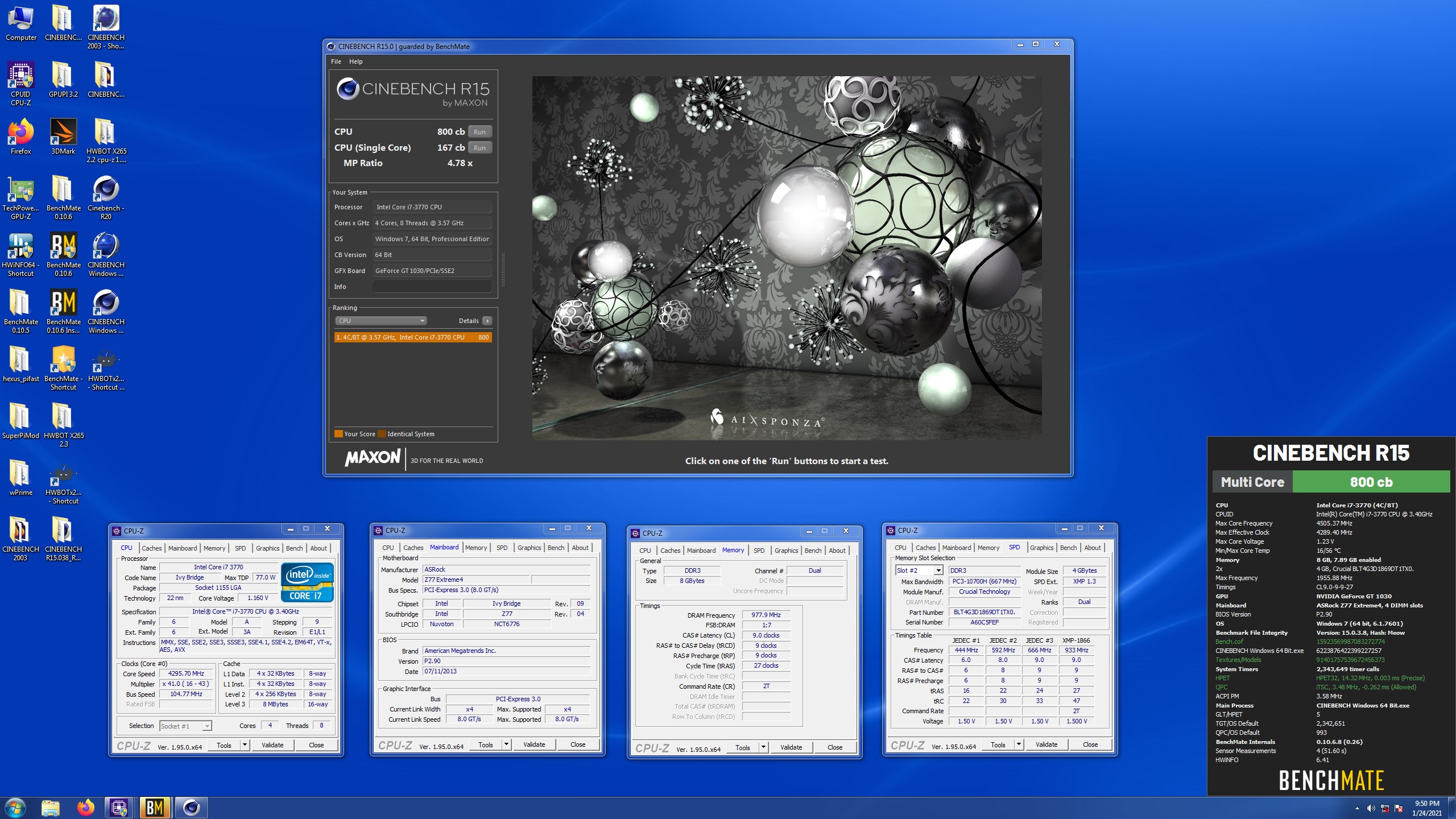Open the Cinebench File menu
Viewport: 1456px width, 819px height.
click(336, 61)
